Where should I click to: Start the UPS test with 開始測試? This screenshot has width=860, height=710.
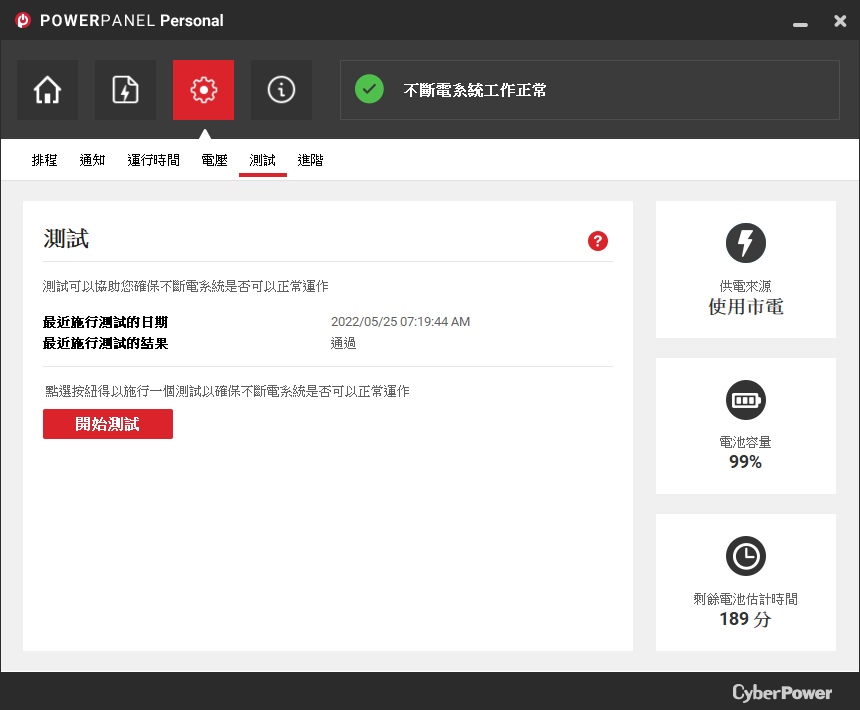pyautogui.click(x=108, y=424)
